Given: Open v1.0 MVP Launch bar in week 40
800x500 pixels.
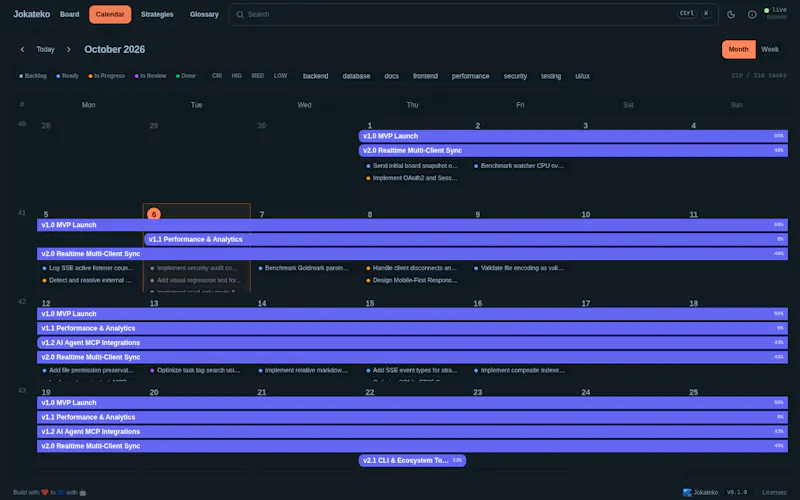Looking at the screenshot, I should (x=573, y=136).
